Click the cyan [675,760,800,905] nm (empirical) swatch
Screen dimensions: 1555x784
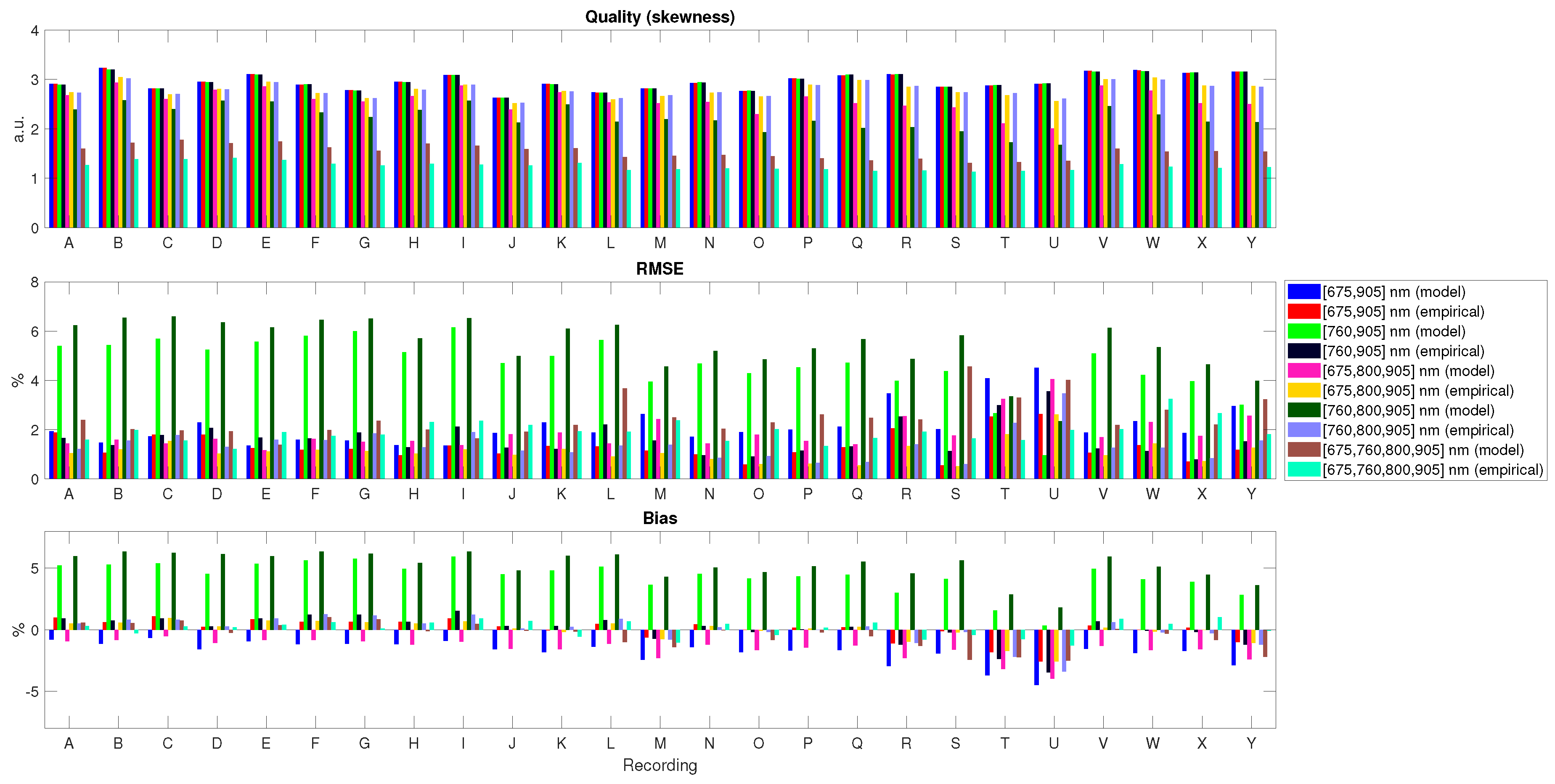tap(1303, 469)
